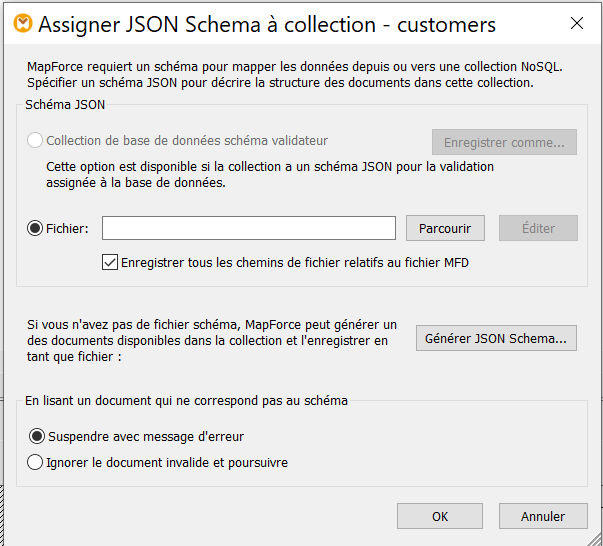Click the Éditer button
This screenshot has width=603, height=546.
pyautogui.click(x=538, y=228)
